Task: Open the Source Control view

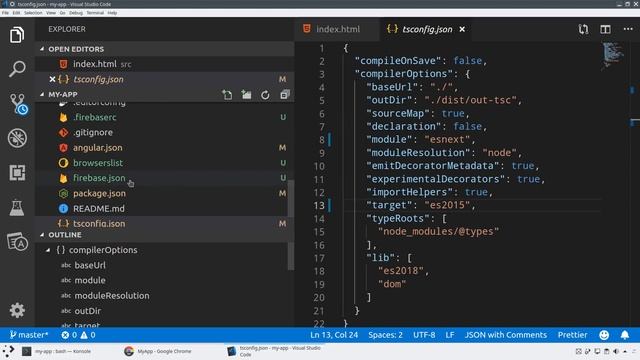Action: point(18,104)
